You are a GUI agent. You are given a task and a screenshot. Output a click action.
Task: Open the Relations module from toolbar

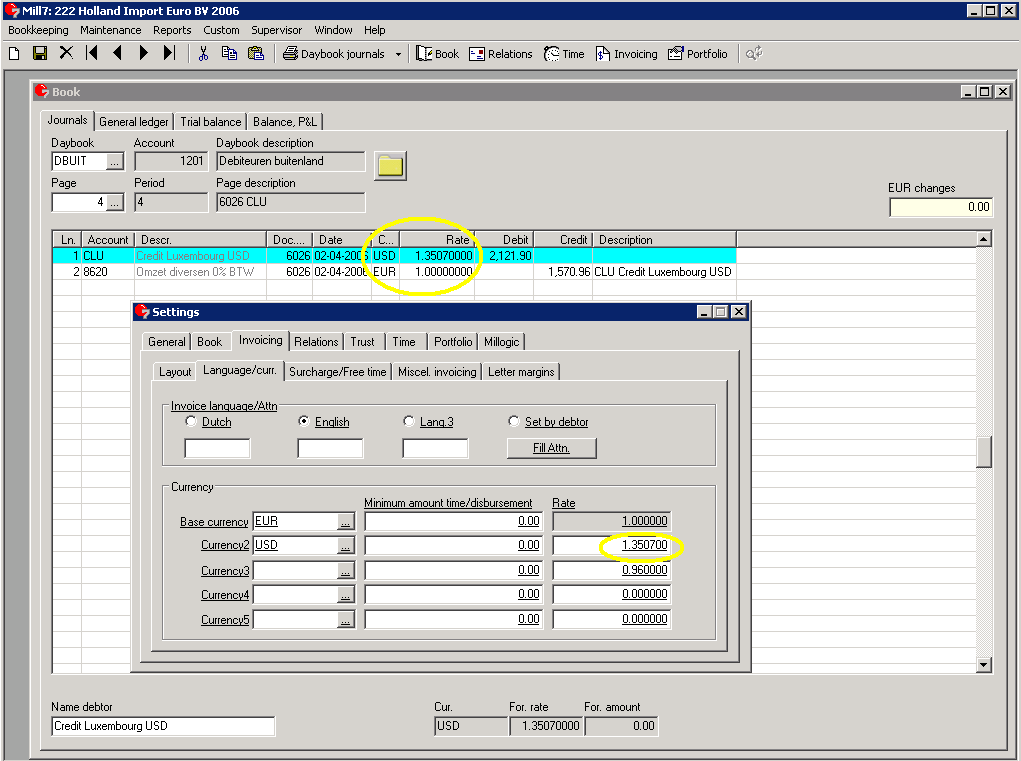pyautogui.click(x=501, y=54)
